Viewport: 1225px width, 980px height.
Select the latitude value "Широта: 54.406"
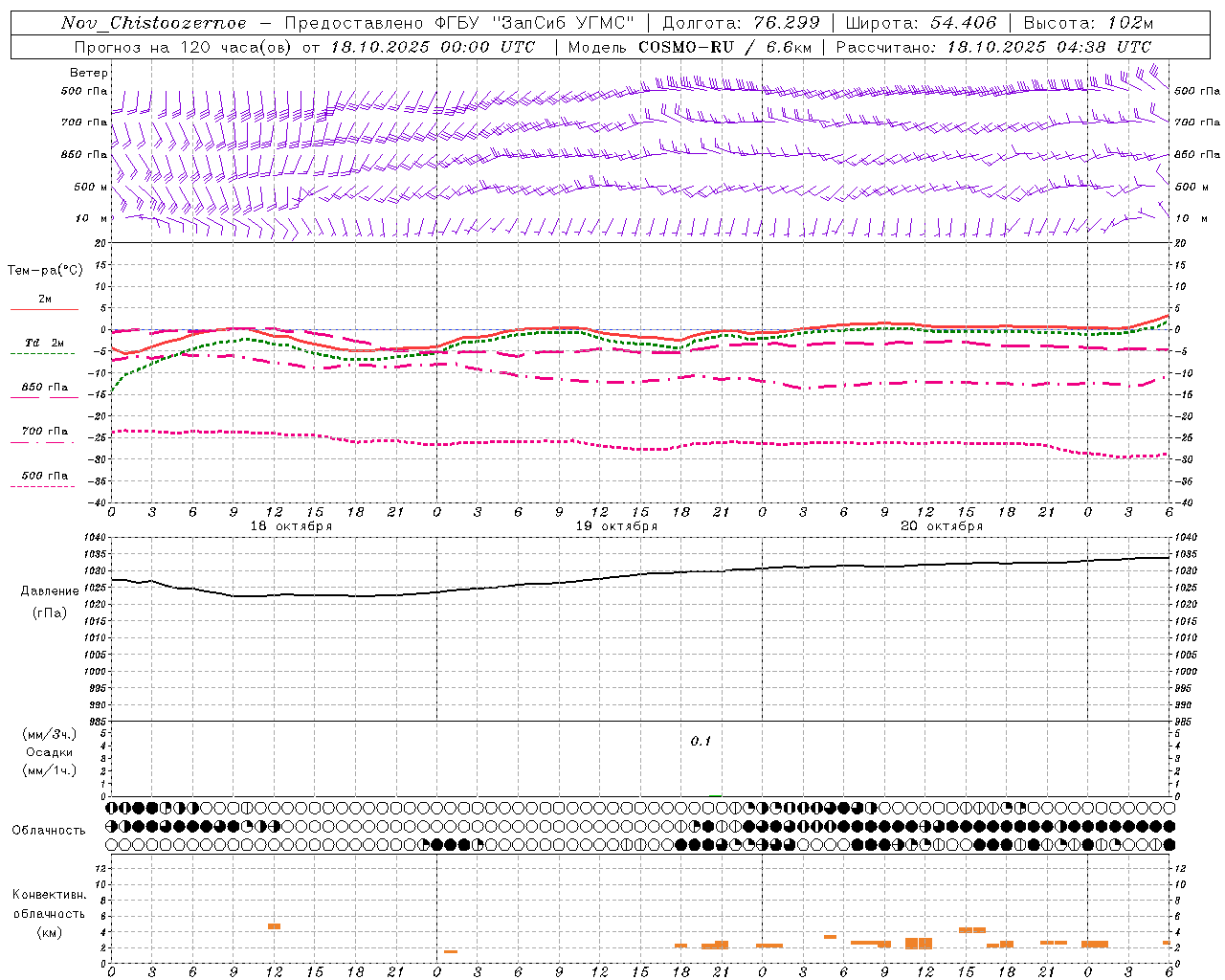(921, 23)
